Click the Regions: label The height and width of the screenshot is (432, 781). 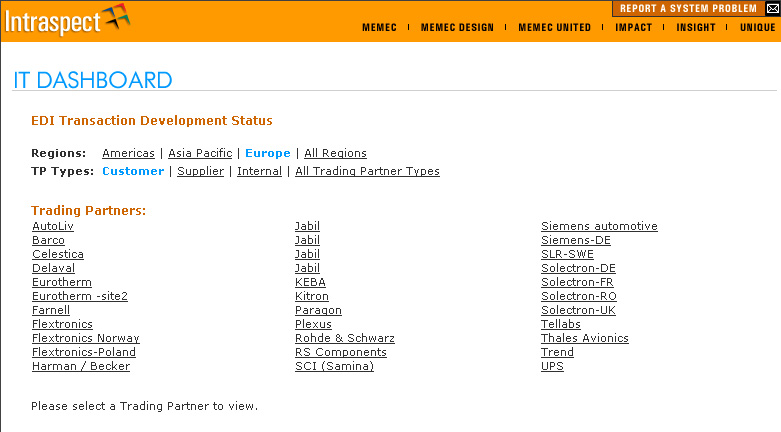coord(58,153)
